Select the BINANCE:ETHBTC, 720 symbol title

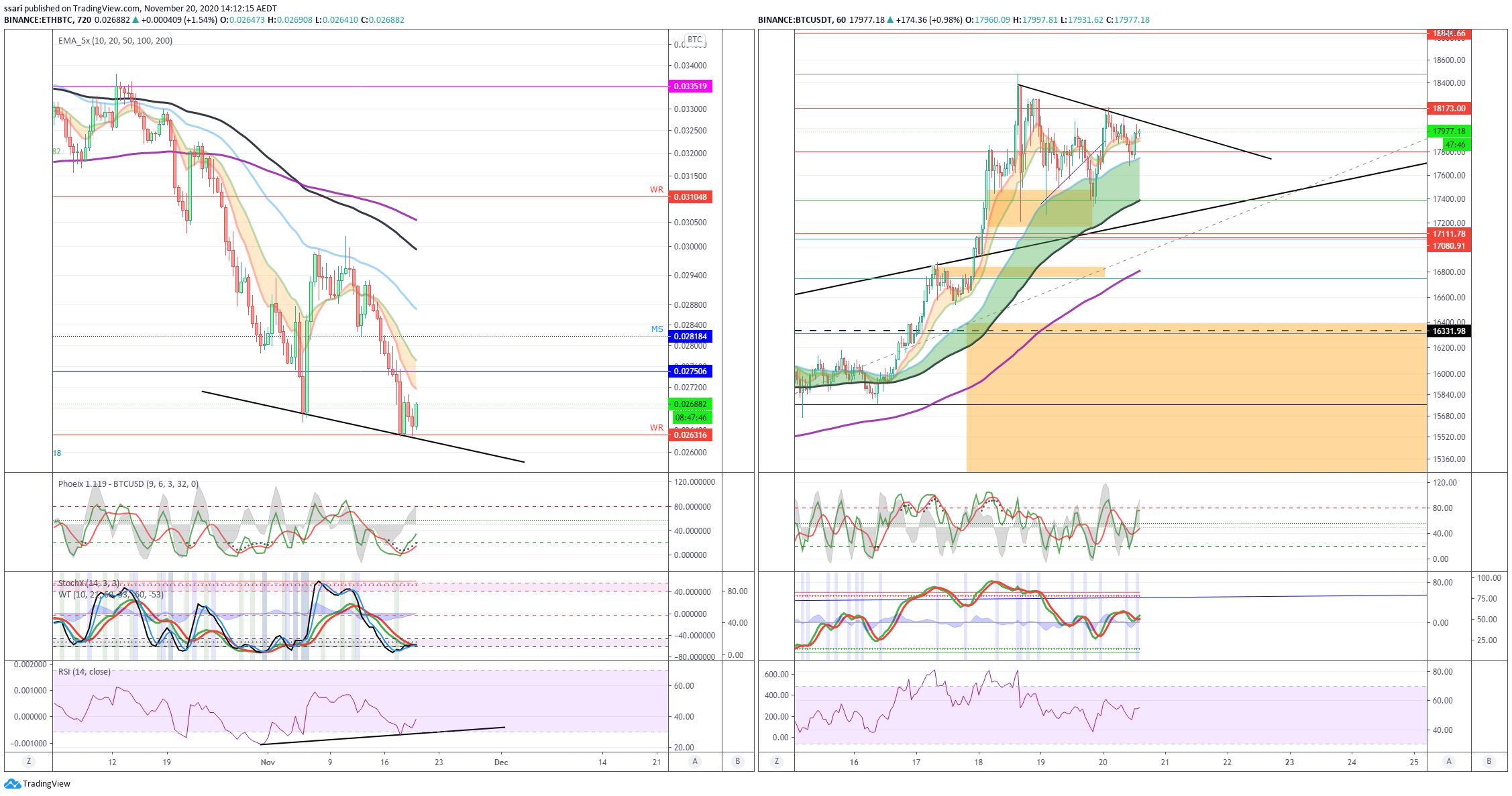pos(48,20)
